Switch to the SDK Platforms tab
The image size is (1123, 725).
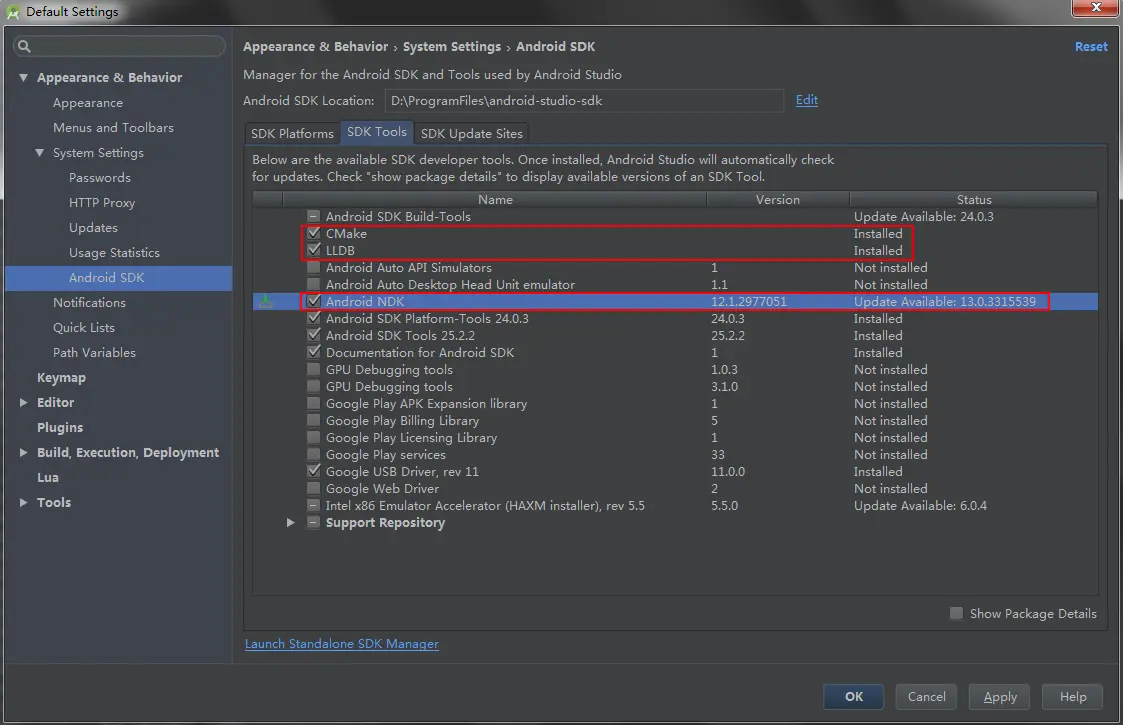click(x=292, y=133)
